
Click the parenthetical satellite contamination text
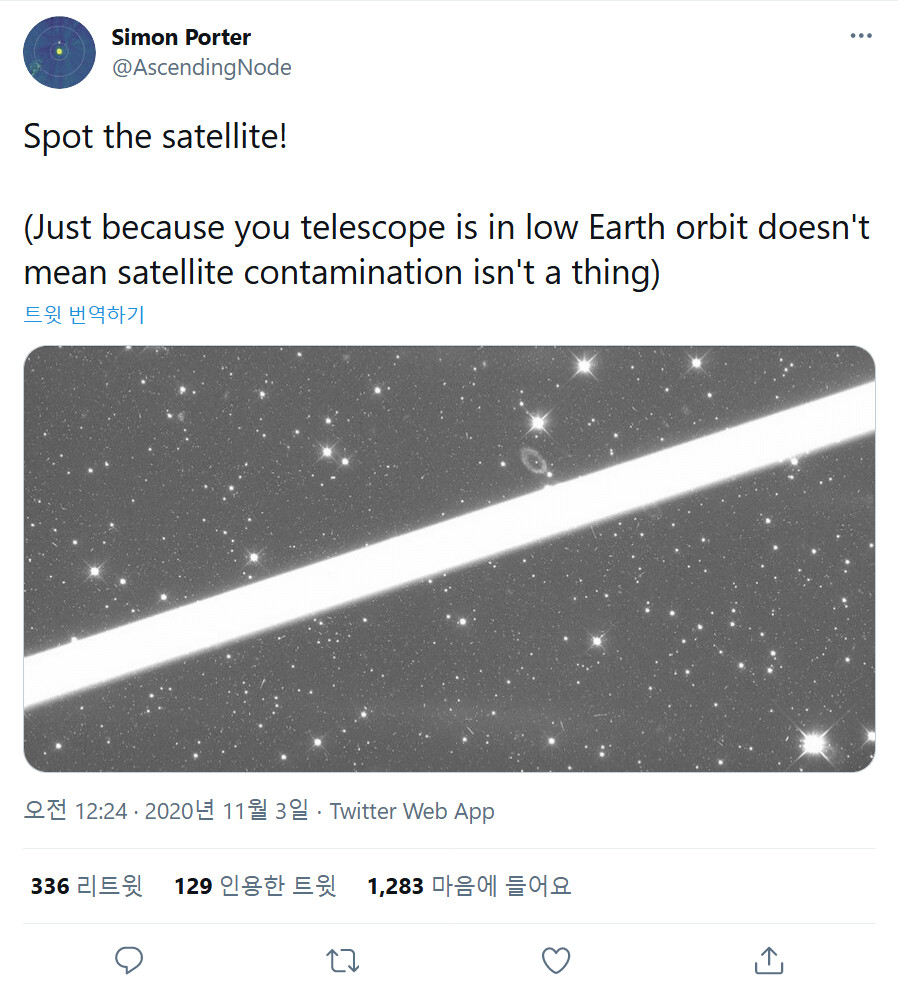[446, 250]
